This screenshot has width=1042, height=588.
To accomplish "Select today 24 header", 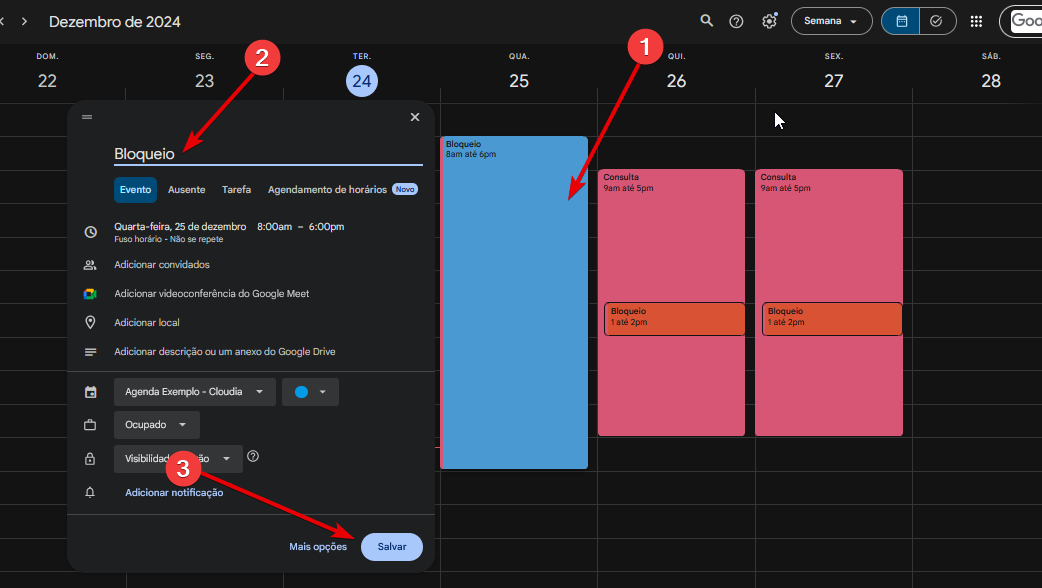I will pyautogui.click(x=362, y=81).
